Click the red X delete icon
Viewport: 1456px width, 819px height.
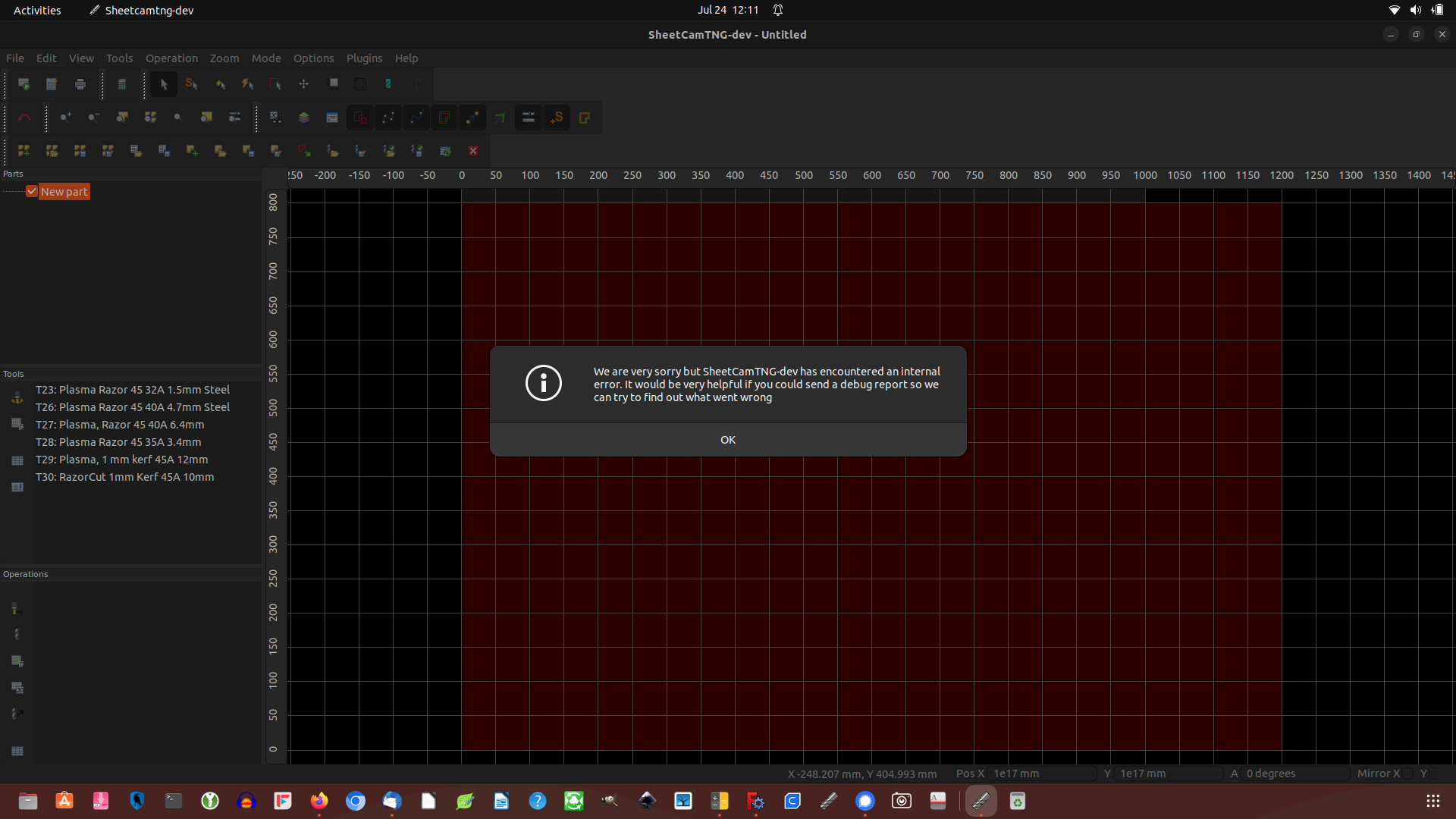click(473, 151)
